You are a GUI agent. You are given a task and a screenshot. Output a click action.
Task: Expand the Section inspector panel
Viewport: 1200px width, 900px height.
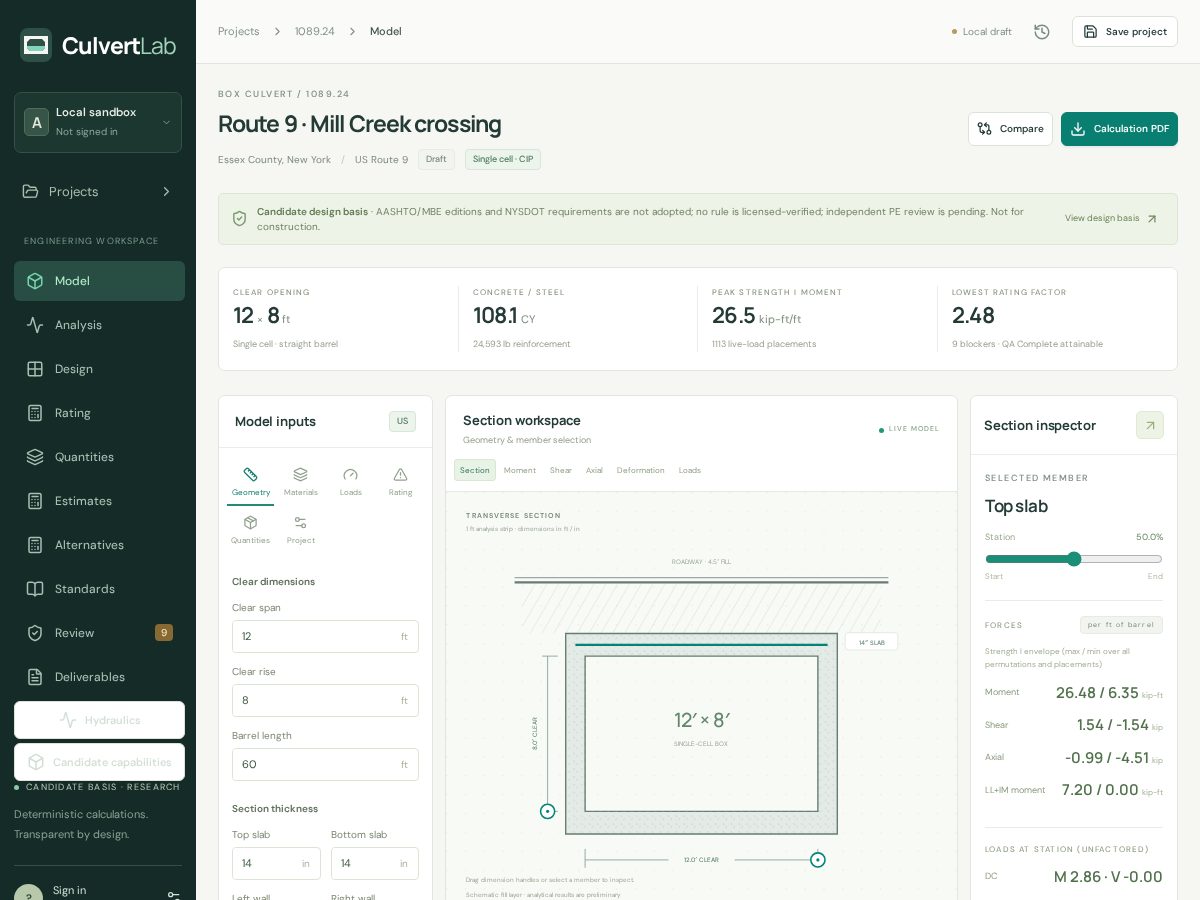tap(1150, 425)
